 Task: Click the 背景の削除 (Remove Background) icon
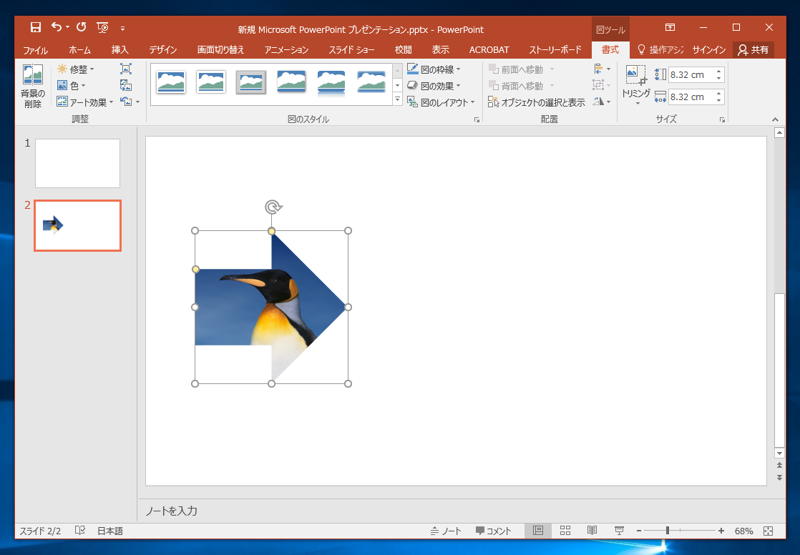[x=32, y=84]
